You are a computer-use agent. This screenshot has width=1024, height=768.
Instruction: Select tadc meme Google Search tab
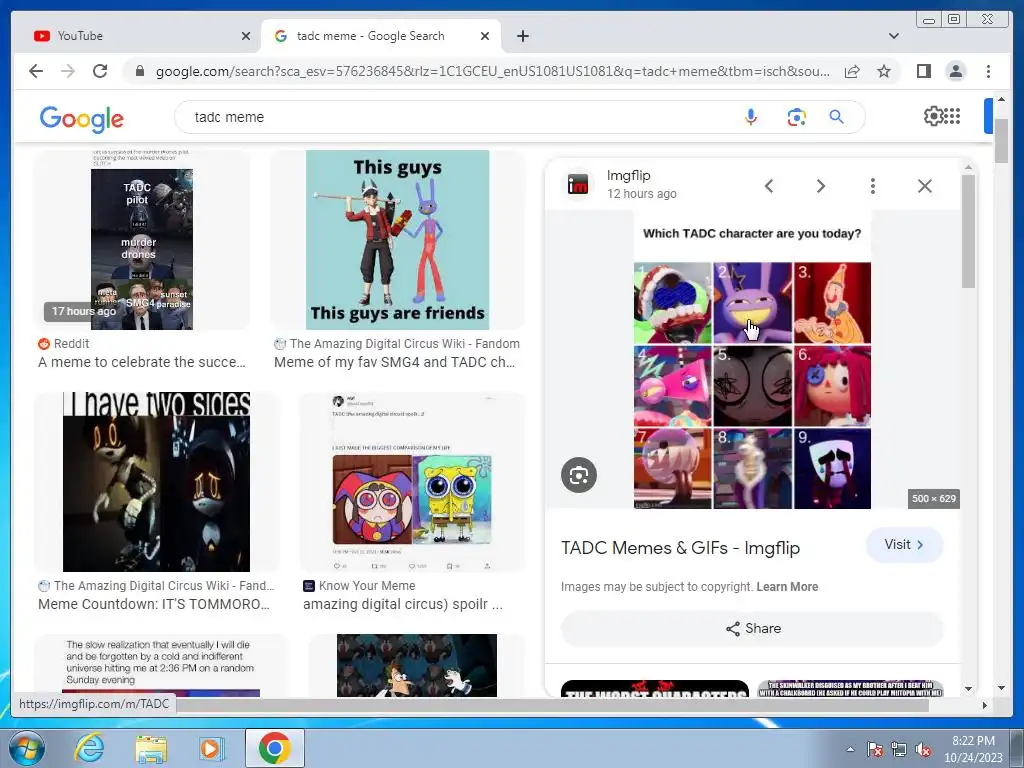click(380, 36)
